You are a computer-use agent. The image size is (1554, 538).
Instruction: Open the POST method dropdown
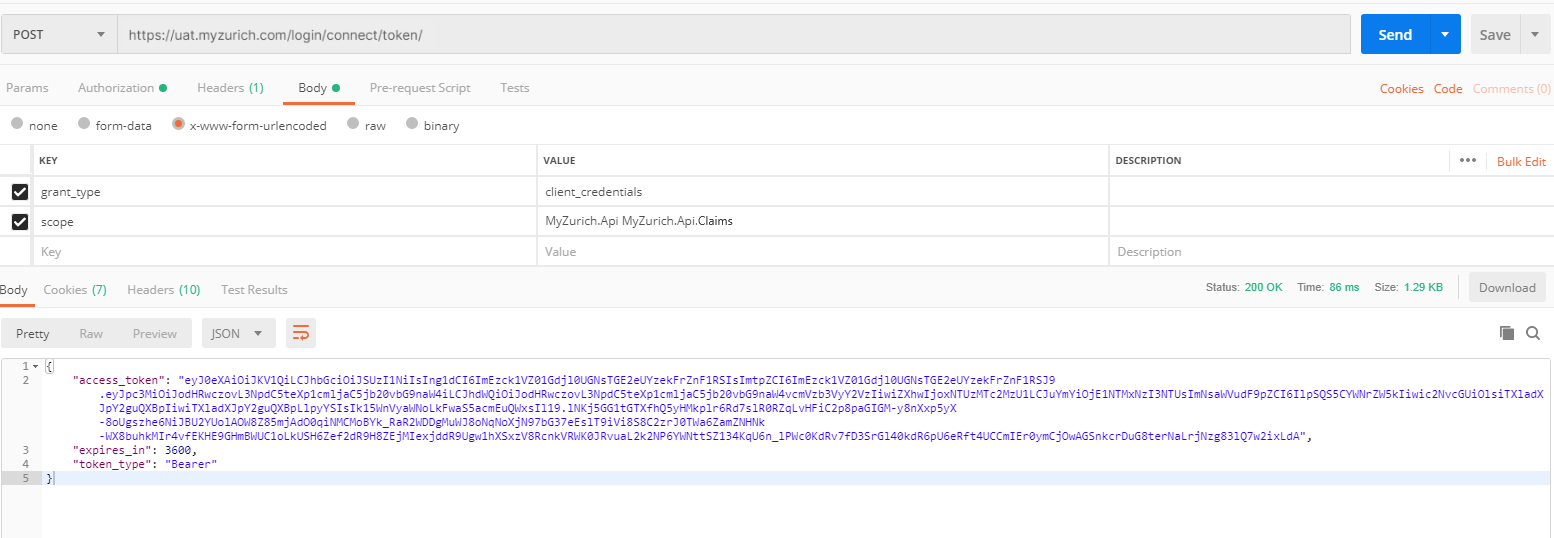pos(58,35)
